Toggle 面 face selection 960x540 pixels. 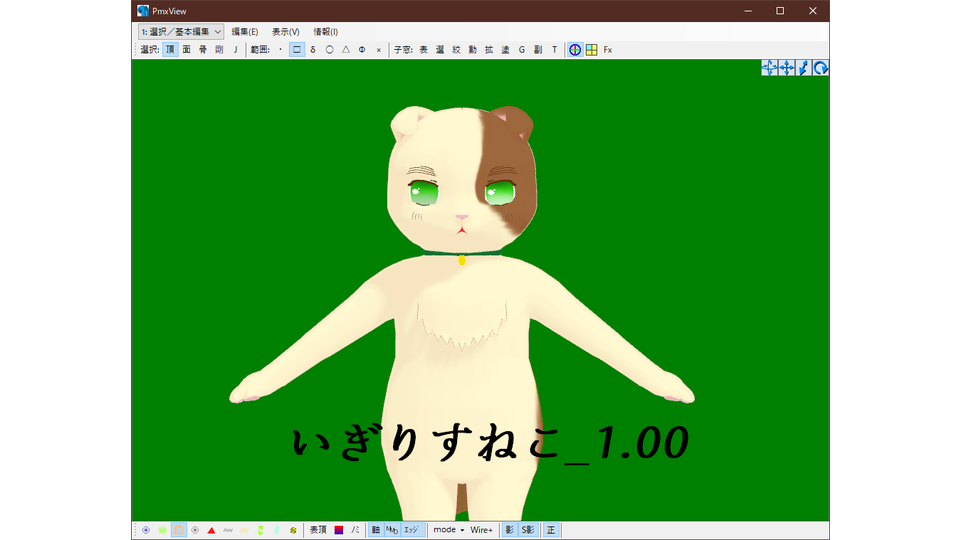click(187, 50)
